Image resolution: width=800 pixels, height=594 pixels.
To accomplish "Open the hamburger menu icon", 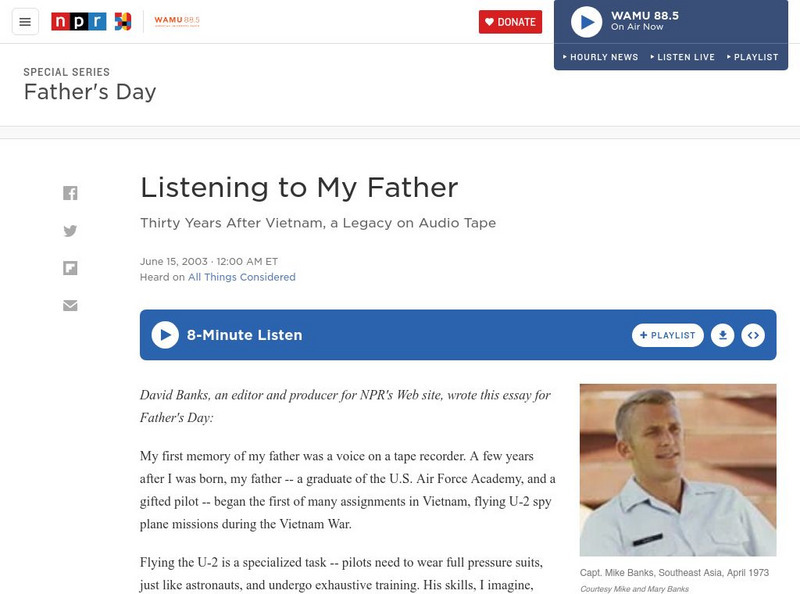I will coord(25,22).
